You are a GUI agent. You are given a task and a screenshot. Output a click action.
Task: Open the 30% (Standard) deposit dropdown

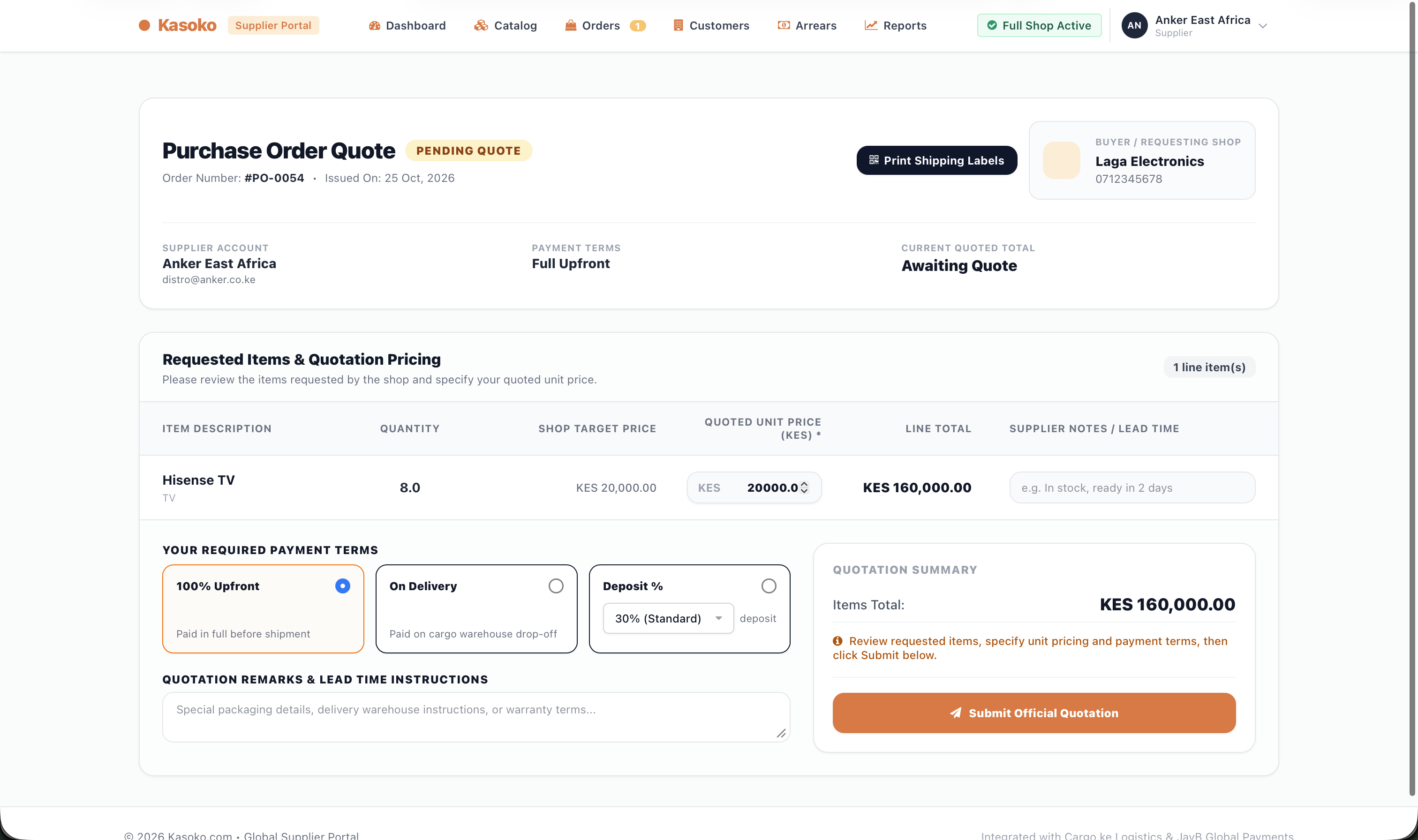point(668,618)
